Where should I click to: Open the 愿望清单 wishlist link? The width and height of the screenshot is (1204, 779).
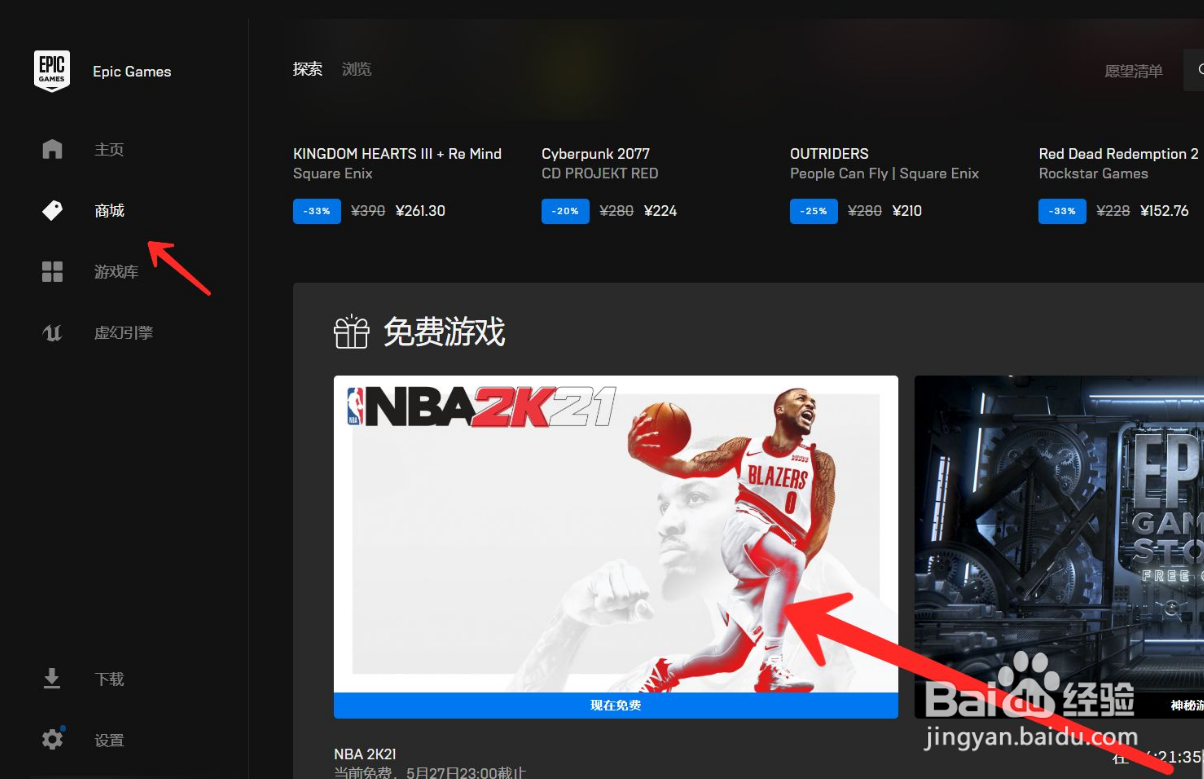[x=1133, y=71]
